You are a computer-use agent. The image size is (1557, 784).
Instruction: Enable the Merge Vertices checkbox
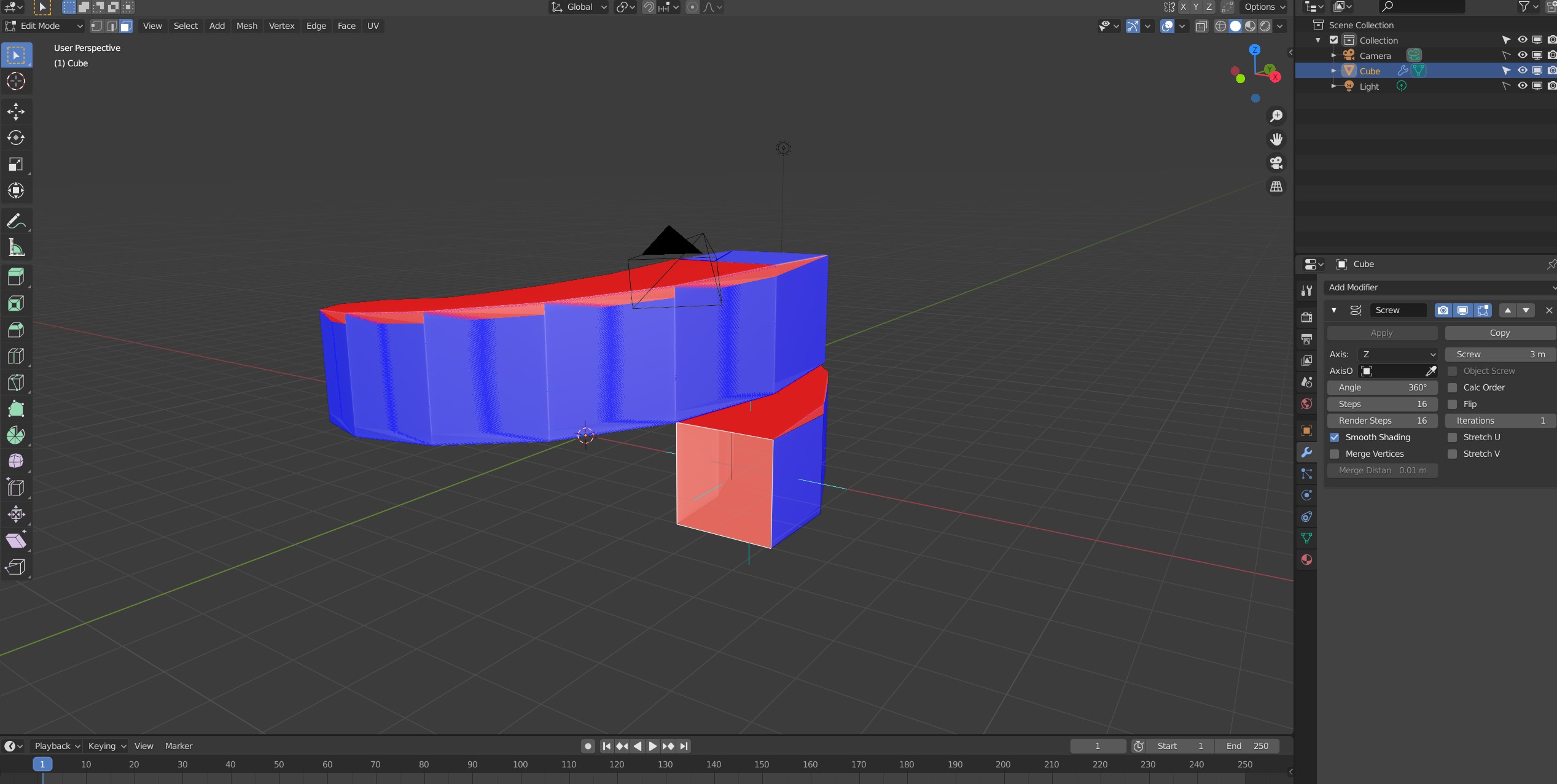1335,454
